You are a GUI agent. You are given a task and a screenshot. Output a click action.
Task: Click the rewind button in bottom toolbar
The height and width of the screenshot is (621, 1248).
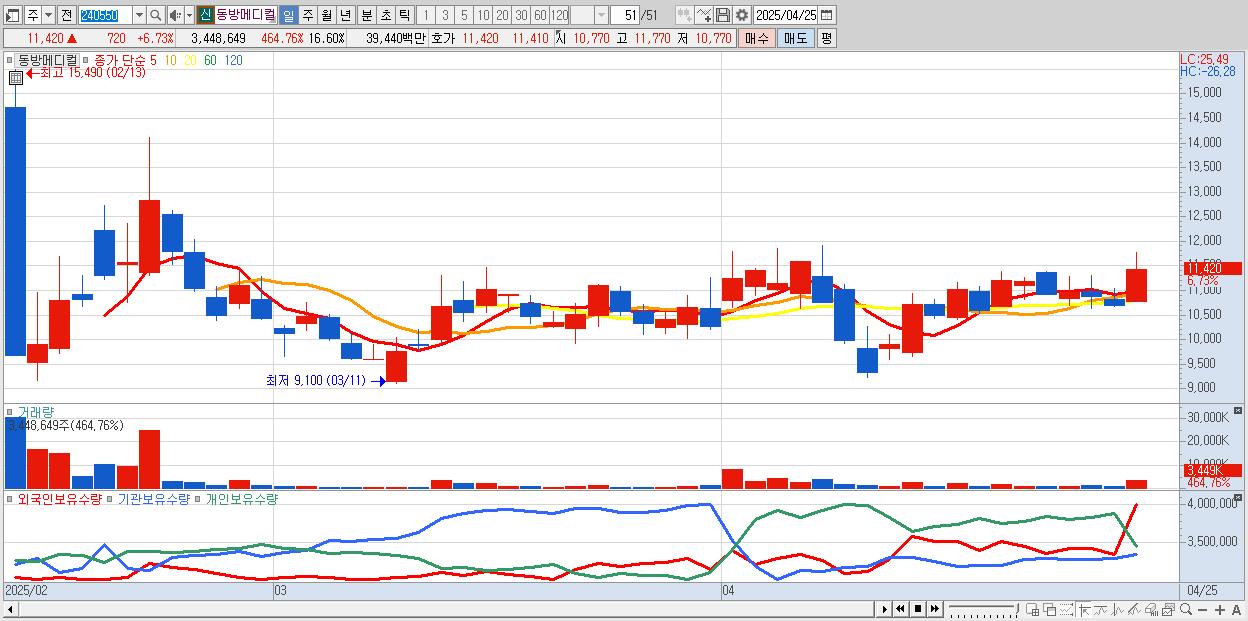tap(900, 609)
